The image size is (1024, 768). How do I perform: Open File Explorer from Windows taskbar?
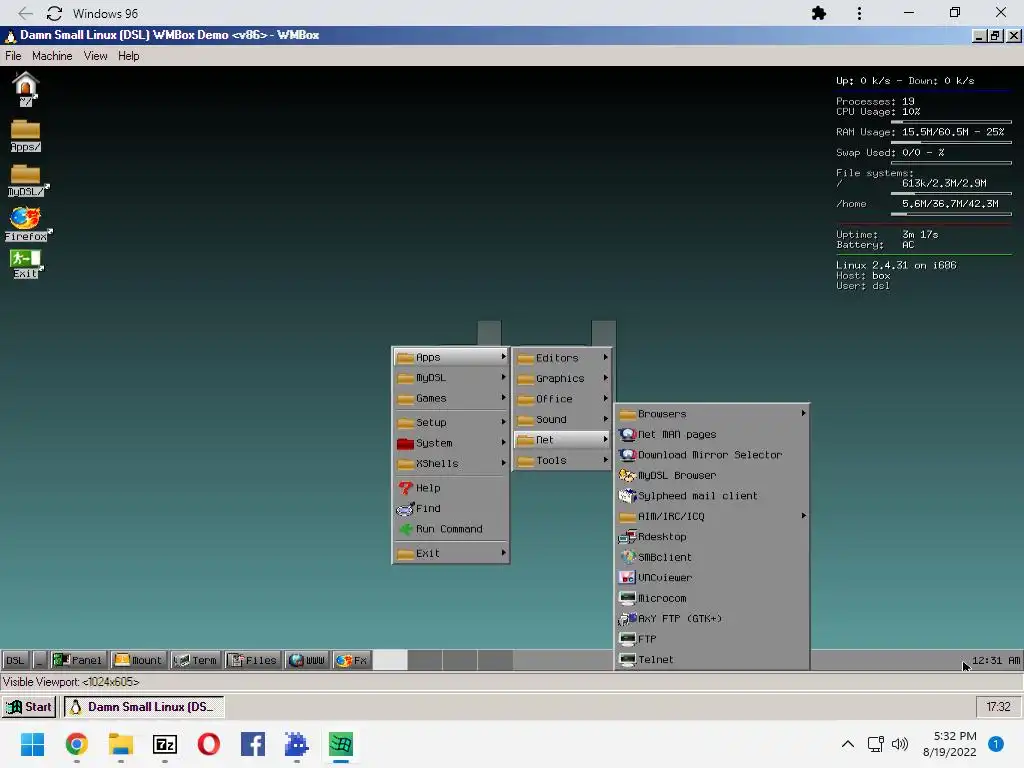coord(121,744)
